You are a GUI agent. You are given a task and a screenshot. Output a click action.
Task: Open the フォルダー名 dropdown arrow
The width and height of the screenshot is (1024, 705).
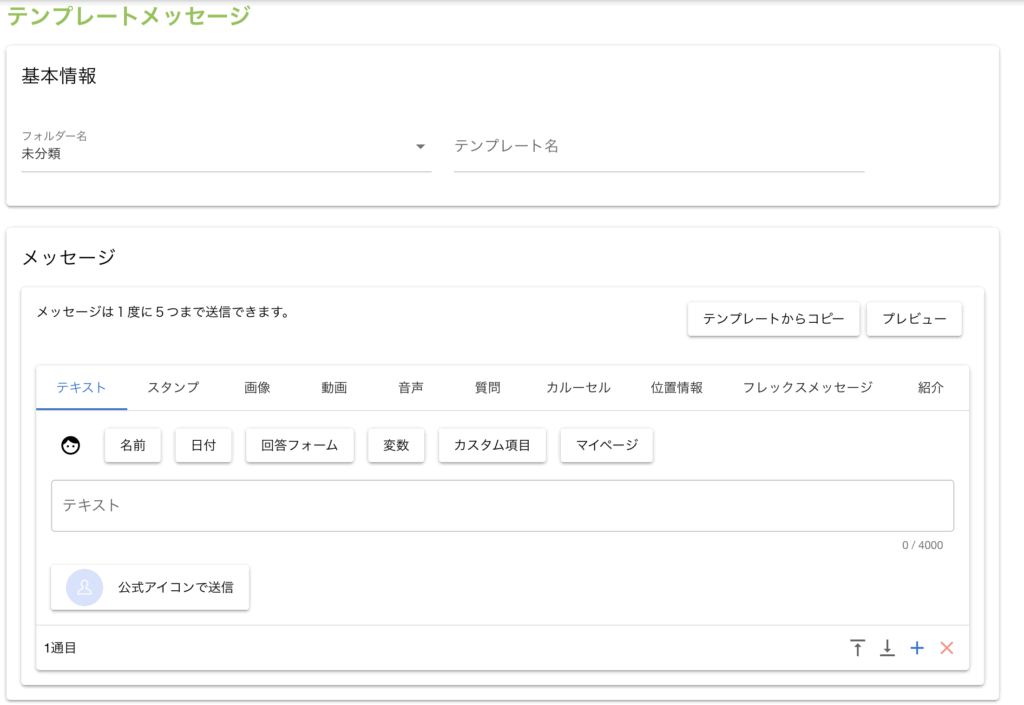(420, 147)
